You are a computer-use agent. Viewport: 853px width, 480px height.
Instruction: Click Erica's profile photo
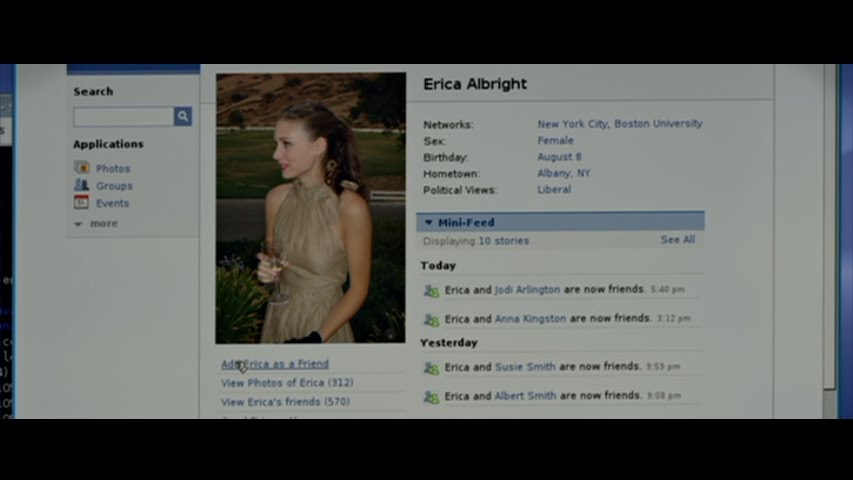pyautogui.click(x=311, y=208)
